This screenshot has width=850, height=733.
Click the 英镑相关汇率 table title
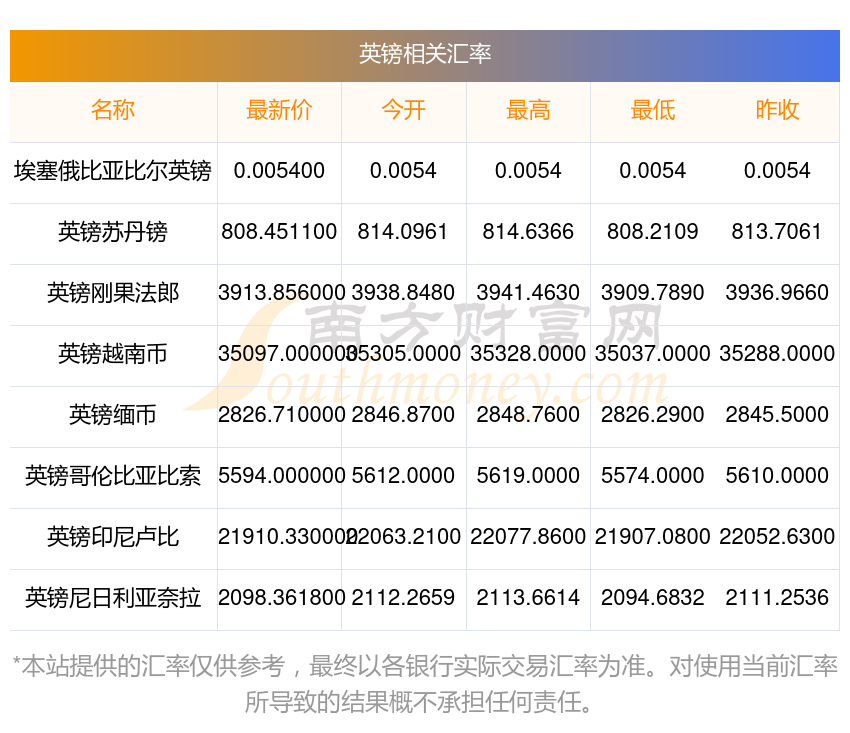pyautogui.click(x=425, y=54)
